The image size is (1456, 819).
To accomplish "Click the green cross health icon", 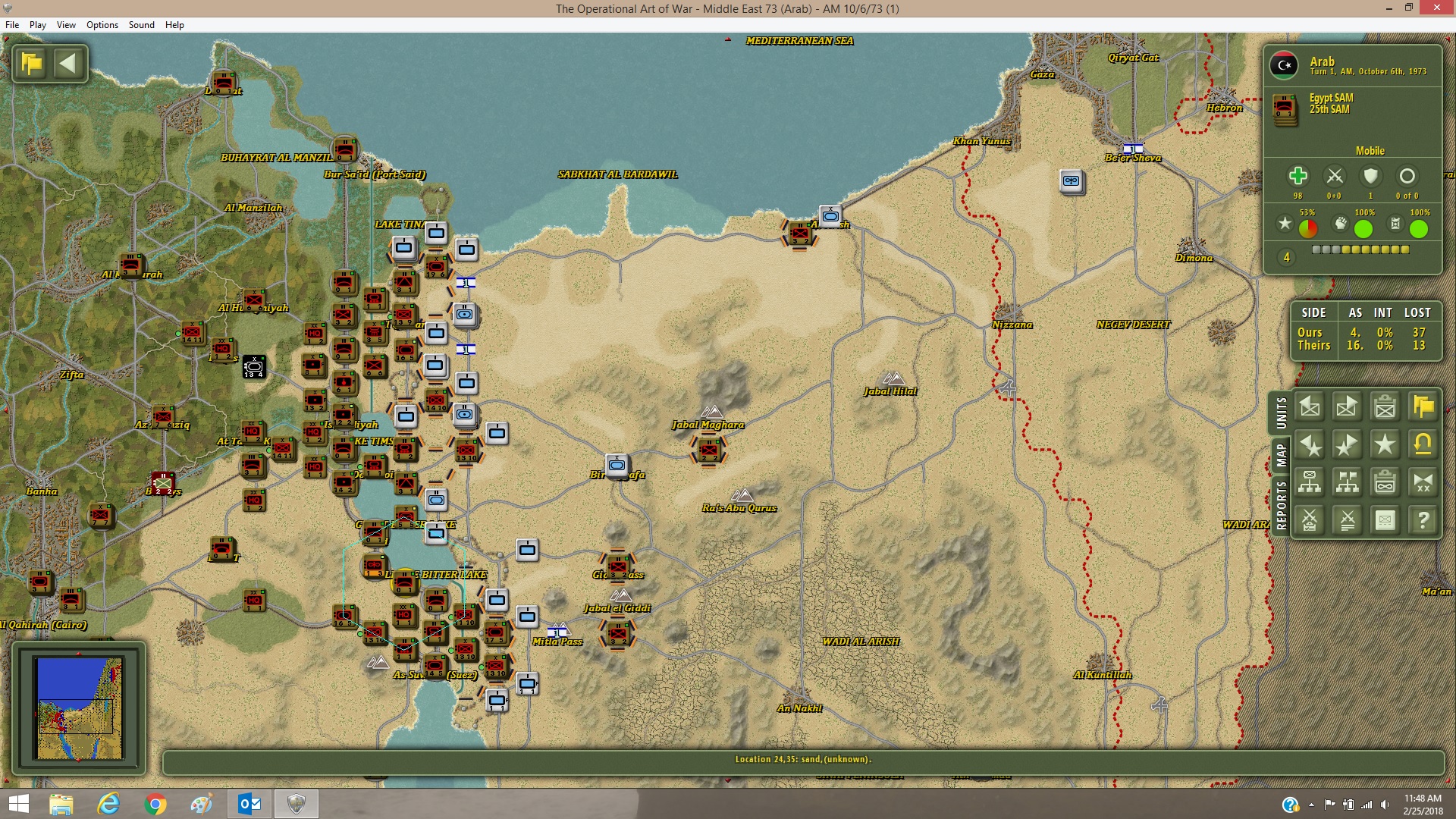I will point(1298,176).
